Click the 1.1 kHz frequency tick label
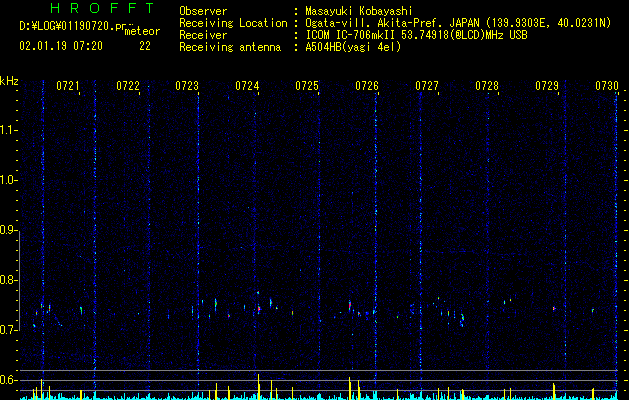 coord(8,130)
